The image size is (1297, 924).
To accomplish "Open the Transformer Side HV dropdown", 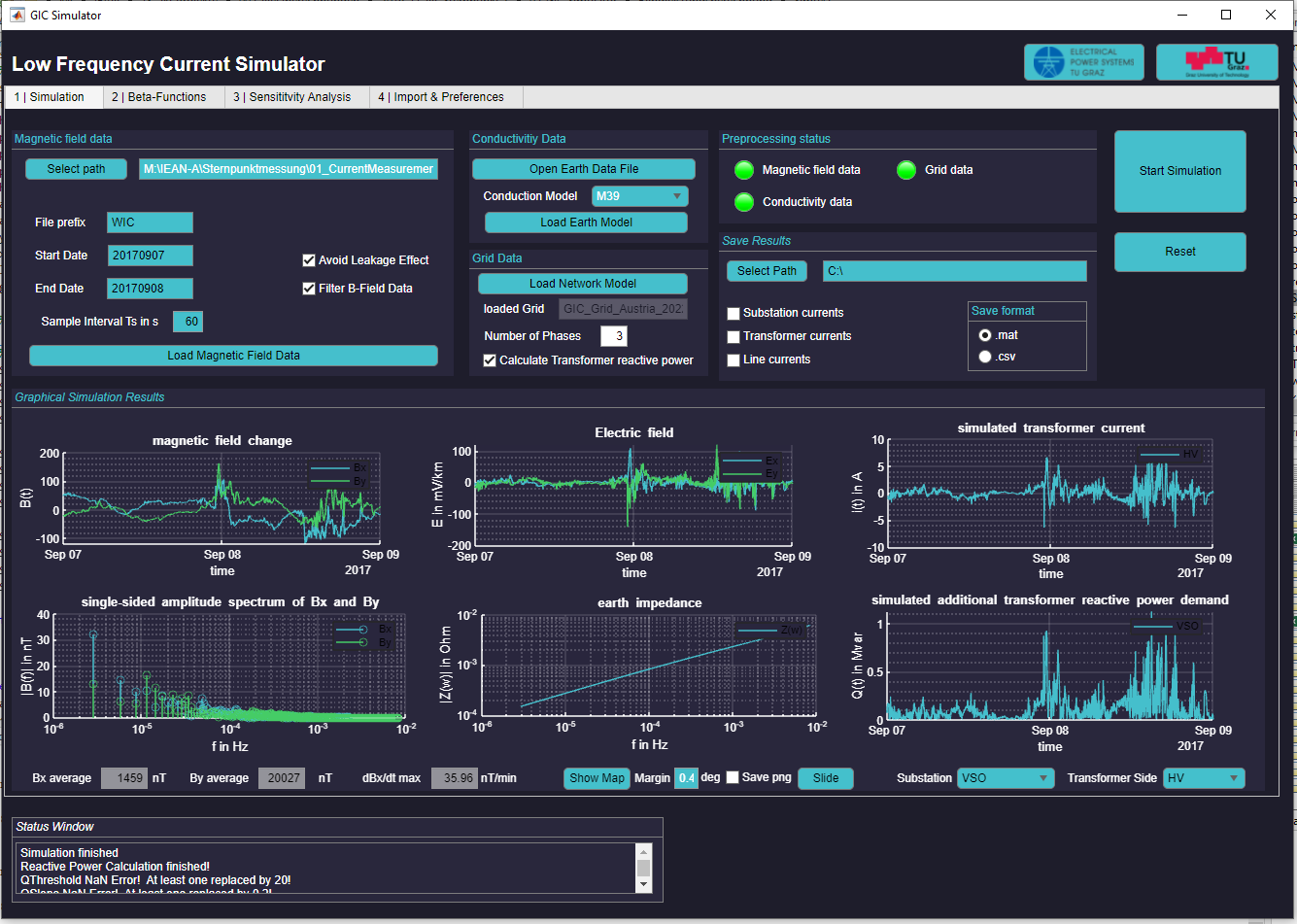I will tap(1204, 778).
